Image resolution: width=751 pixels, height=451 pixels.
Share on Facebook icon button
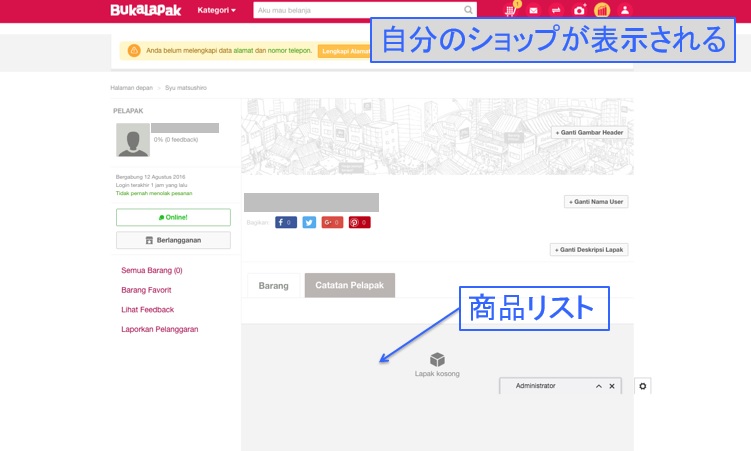286,222
